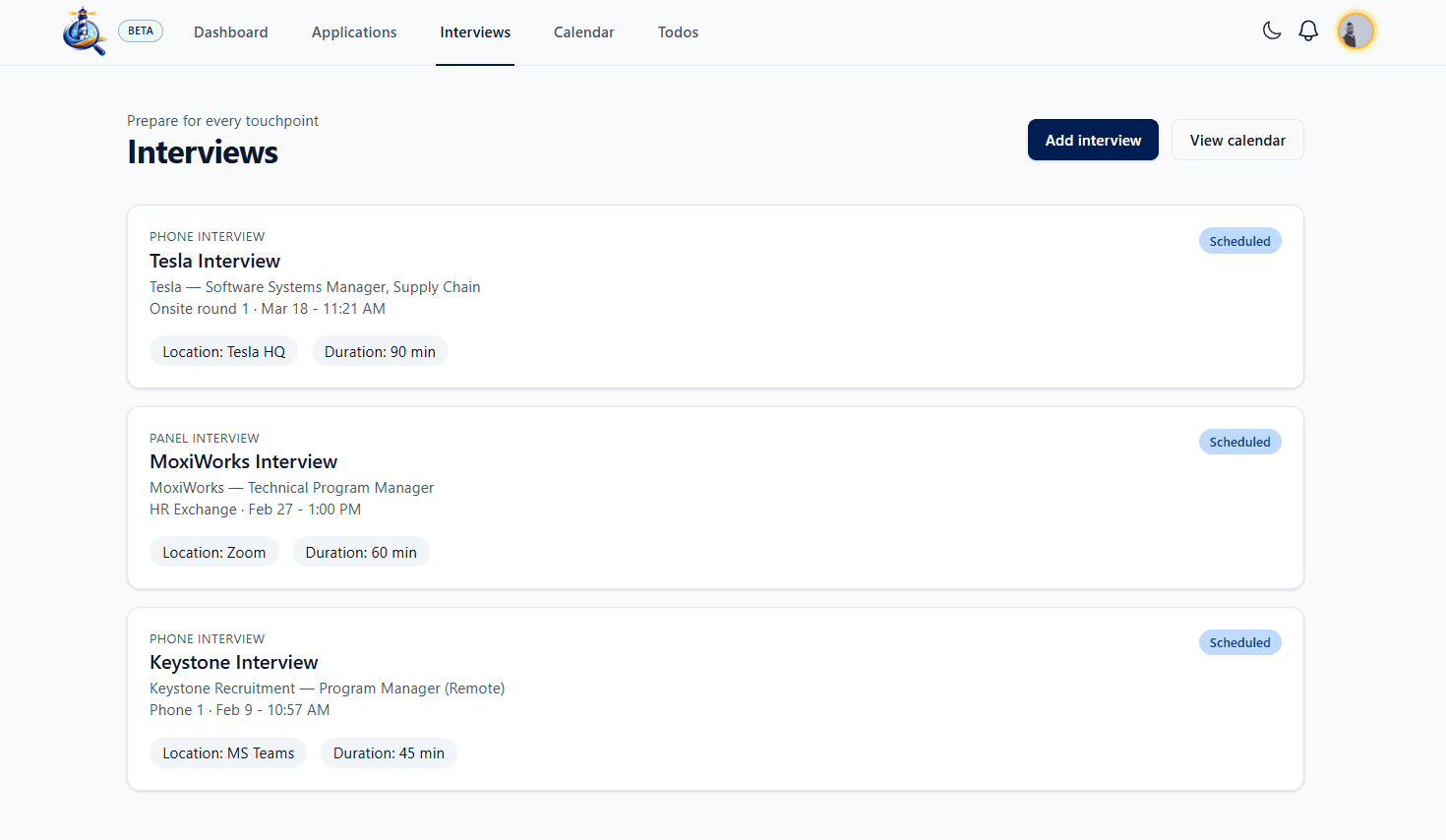Viewport: 1446px width, 840px height.
Task: Click Phone 1 · Feb 9 text
Action: [x=239, y=710]
